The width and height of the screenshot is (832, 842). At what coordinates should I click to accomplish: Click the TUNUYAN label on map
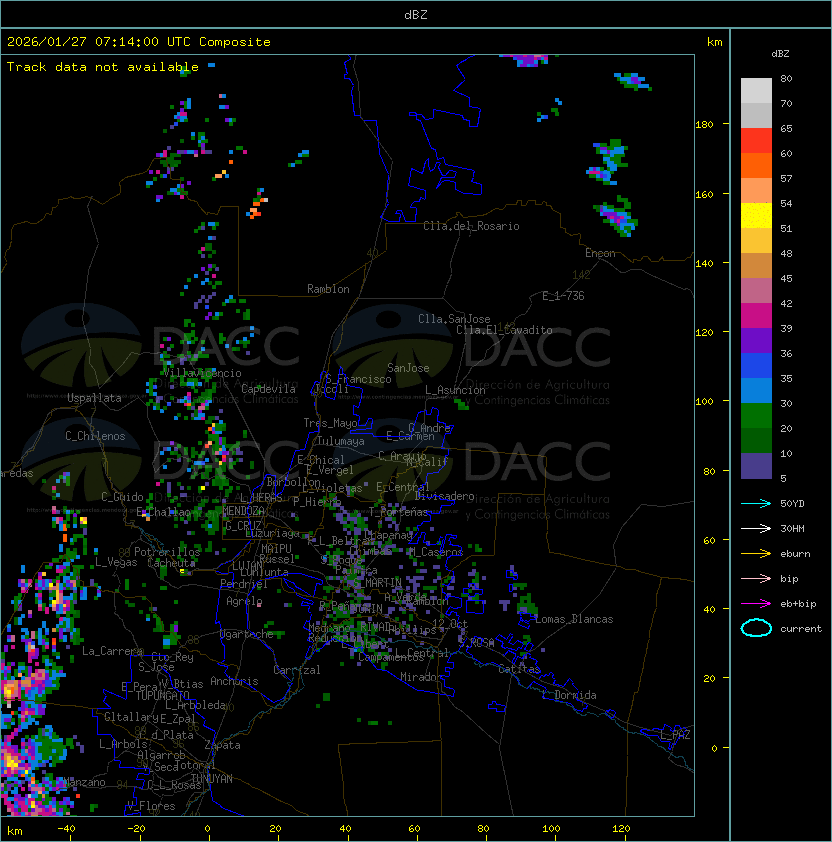coord(212,778)
